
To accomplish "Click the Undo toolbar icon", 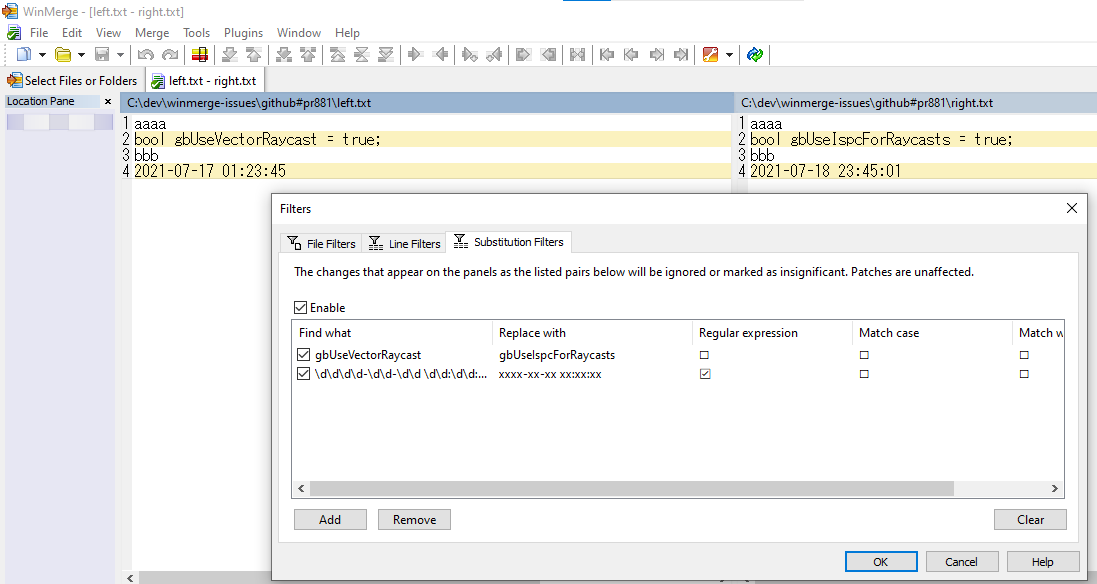I will click(x=146, y=55).
